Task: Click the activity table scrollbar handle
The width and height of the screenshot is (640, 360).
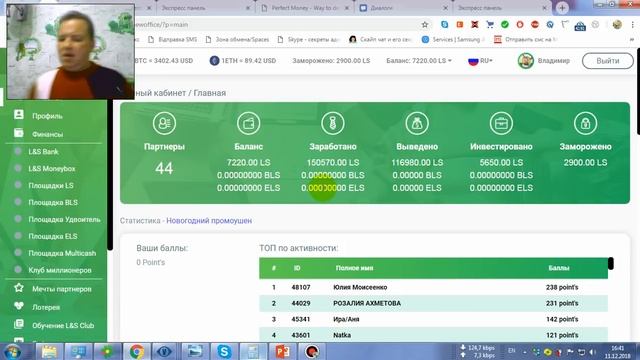Action: point(611,263)
